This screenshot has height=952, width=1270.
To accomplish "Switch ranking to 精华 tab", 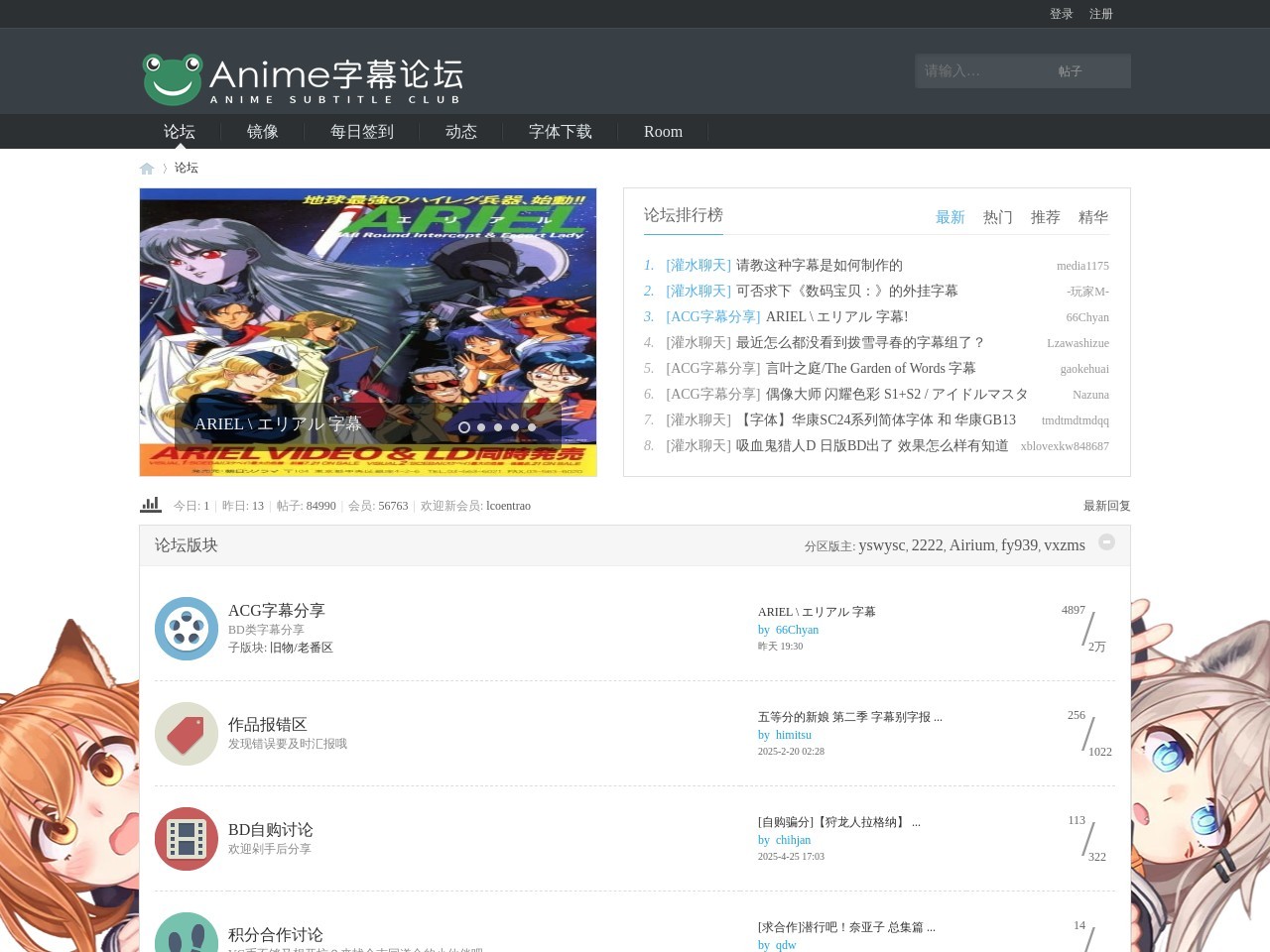I will [1093, 217].
